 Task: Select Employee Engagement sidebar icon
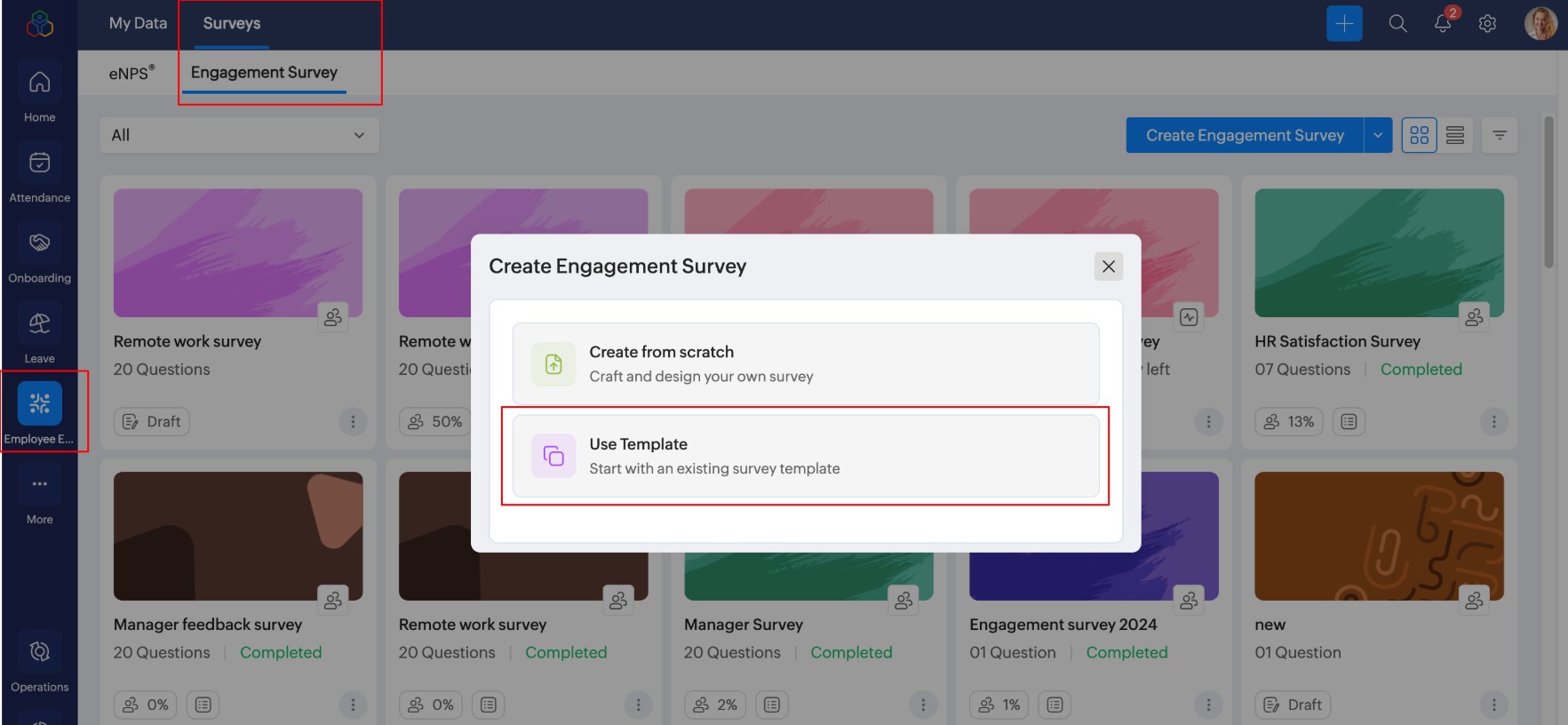tap(39, 403)
